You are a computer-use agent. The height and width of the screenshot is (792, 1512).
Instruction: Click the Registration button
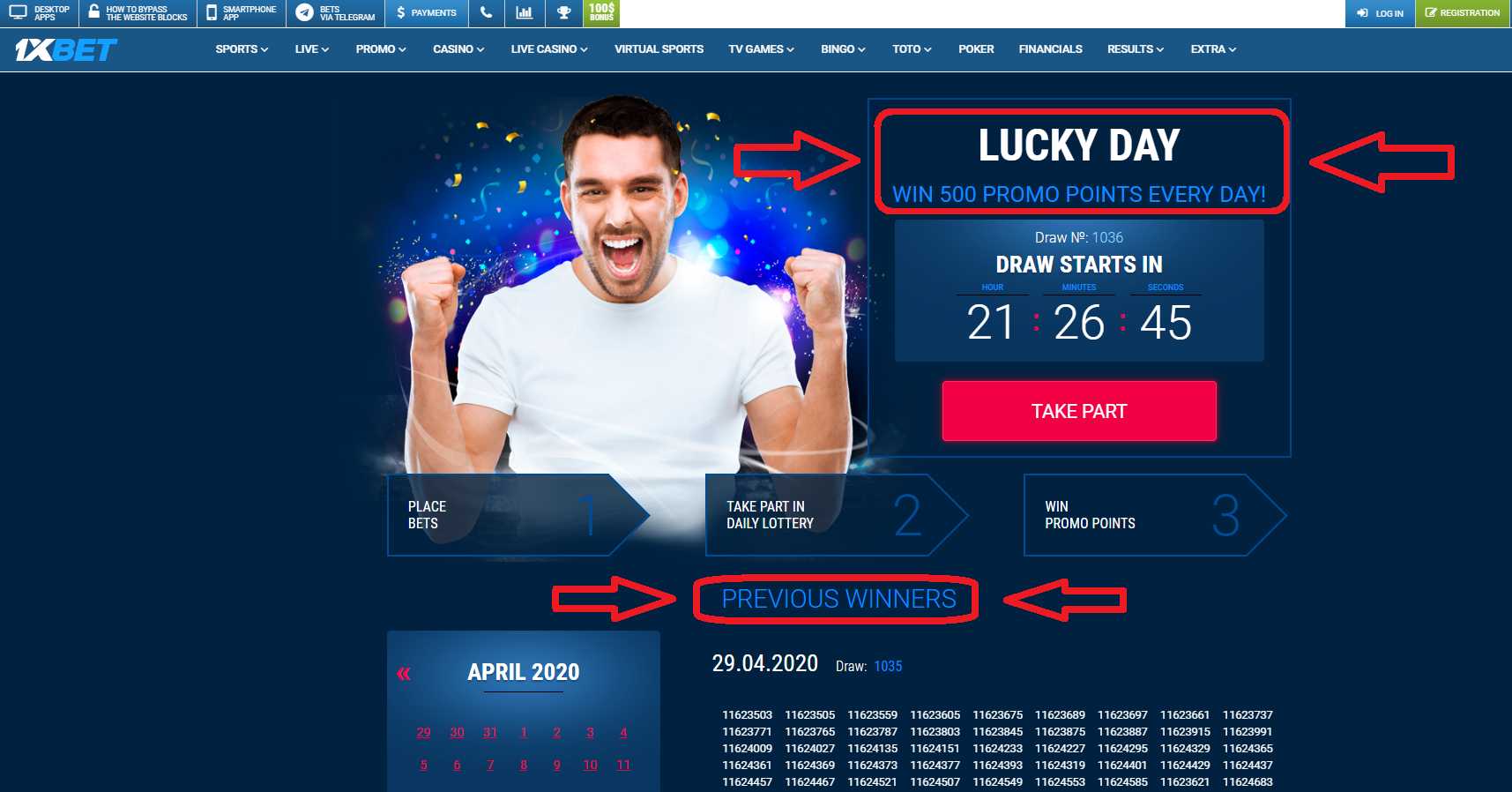(x=1463, y=13)
